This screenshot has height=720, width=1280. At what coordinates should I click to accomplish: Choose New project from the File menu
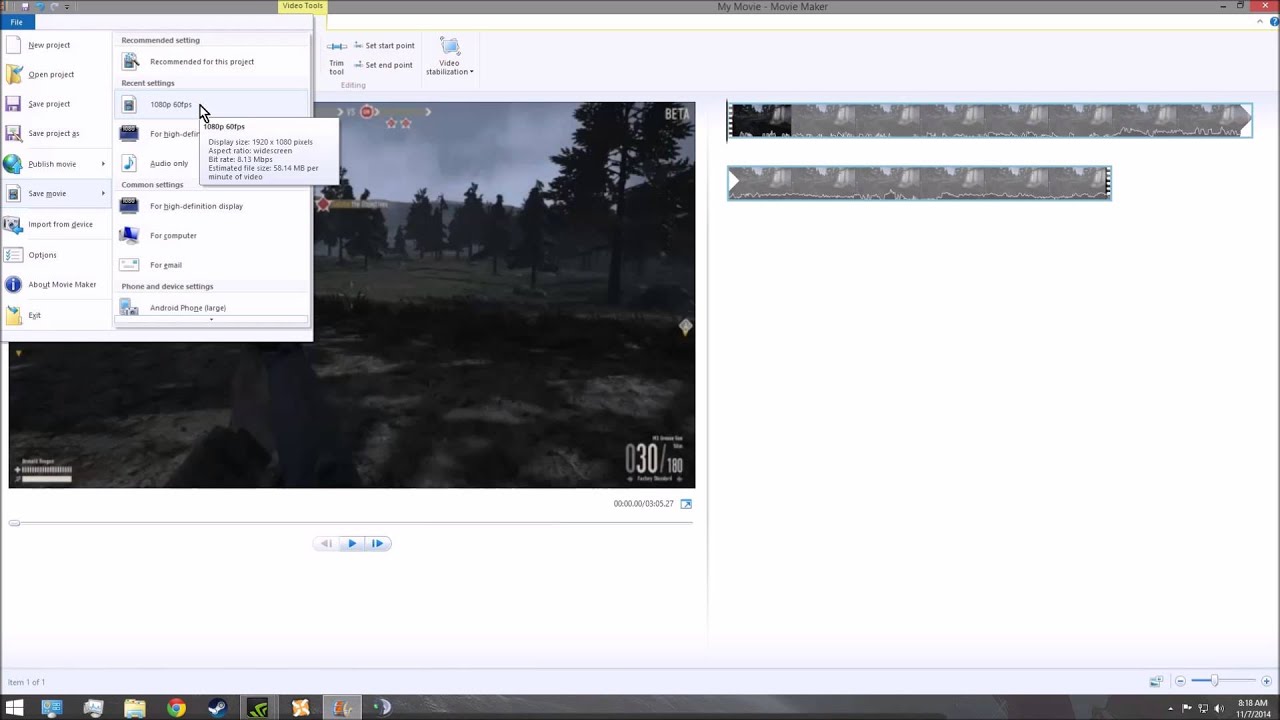click(56, 45)
